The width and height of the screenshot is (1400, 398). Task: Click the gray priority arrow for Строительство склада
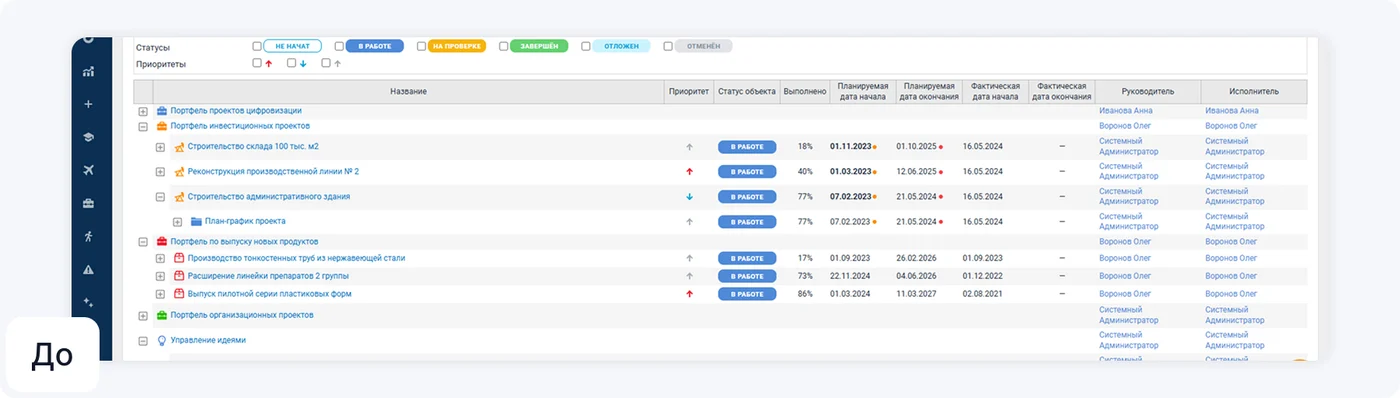click(x=689, y=147)
